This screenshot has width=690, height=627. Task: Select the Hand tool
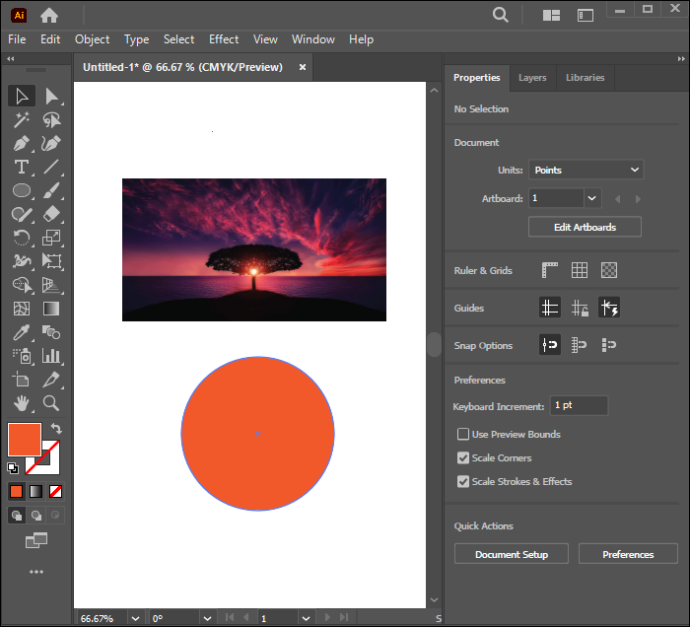21,403
